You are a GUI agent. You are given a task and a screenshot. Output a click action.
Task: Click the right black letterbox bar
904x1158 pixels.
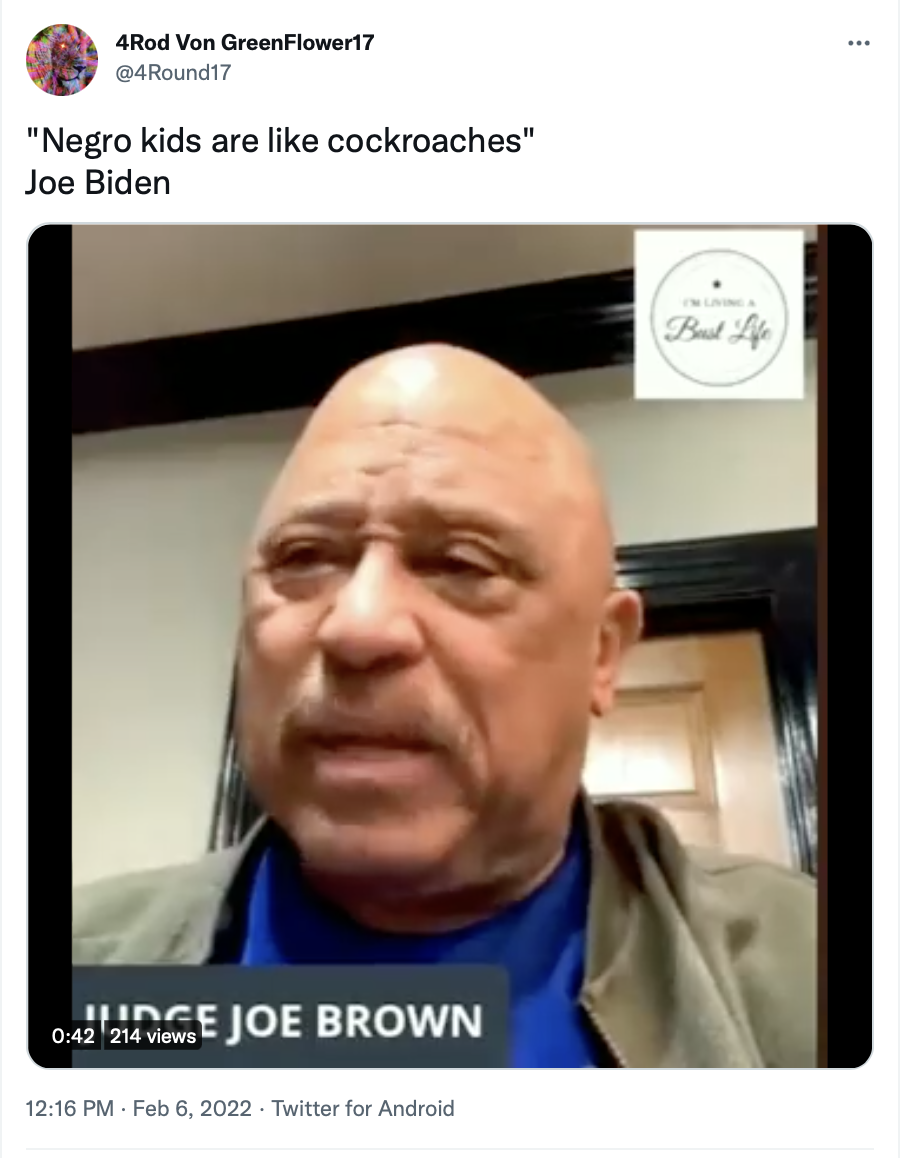coord(849,646)
